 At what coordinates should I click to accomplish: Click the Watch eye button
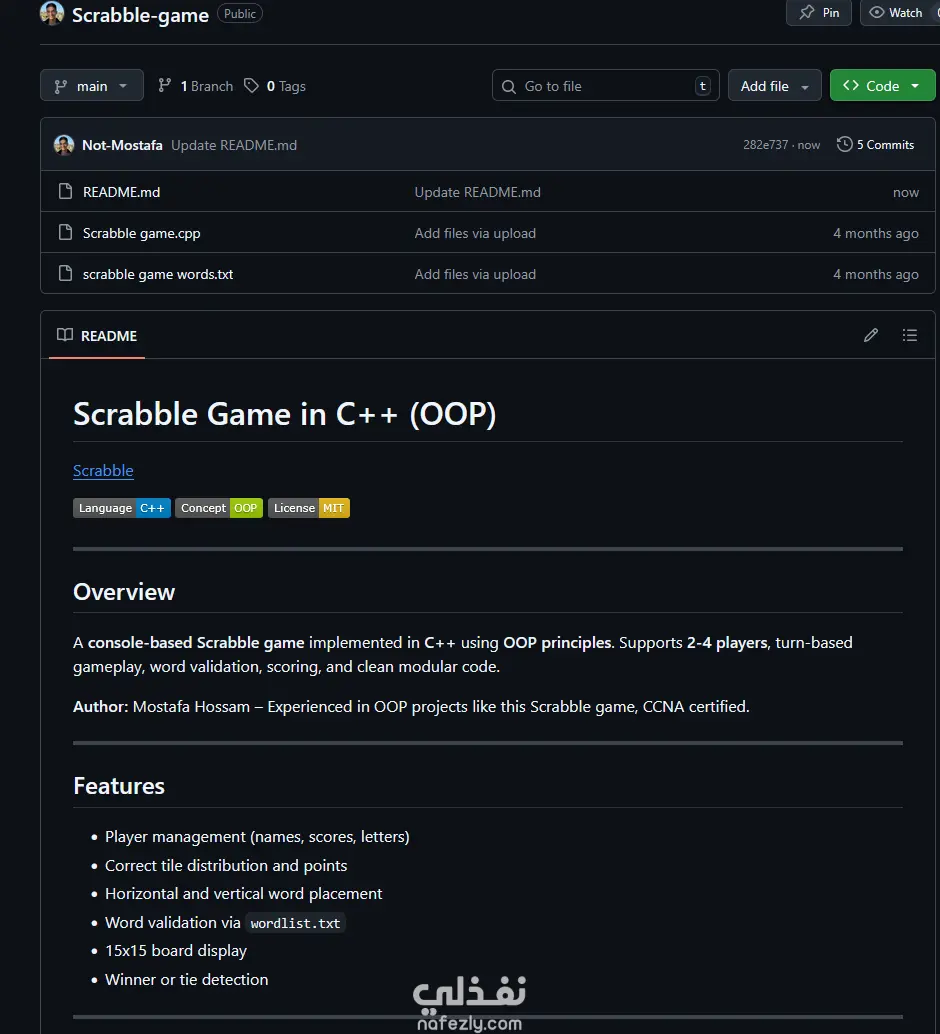(896, 13)
